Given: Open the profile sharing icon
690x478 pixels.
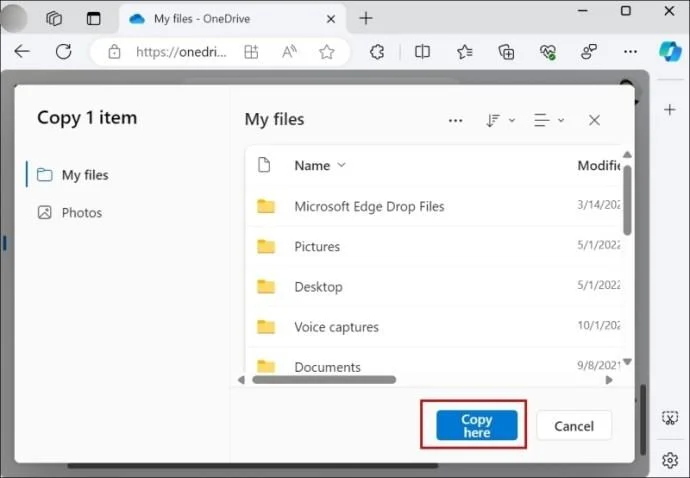Looking at the screenshot, I should [589, 52].
